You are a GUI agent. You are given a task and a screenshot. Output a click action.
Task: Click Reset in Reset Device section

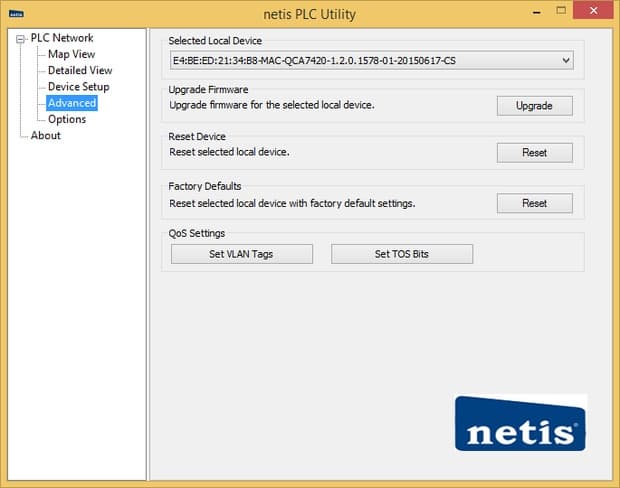pos(535,153)
